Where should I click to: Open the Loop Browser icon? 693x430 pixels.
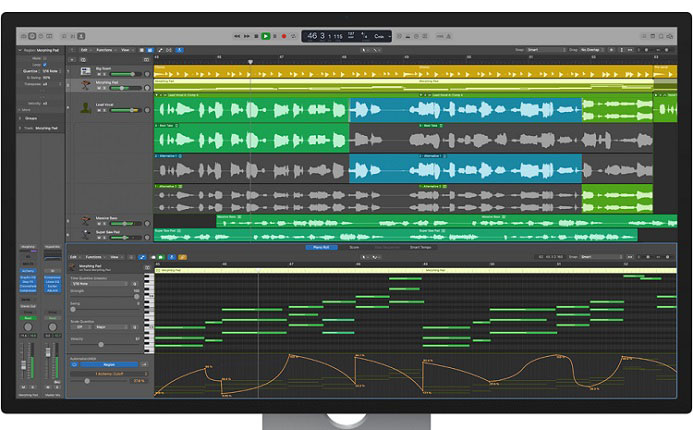tap(661, 36)
